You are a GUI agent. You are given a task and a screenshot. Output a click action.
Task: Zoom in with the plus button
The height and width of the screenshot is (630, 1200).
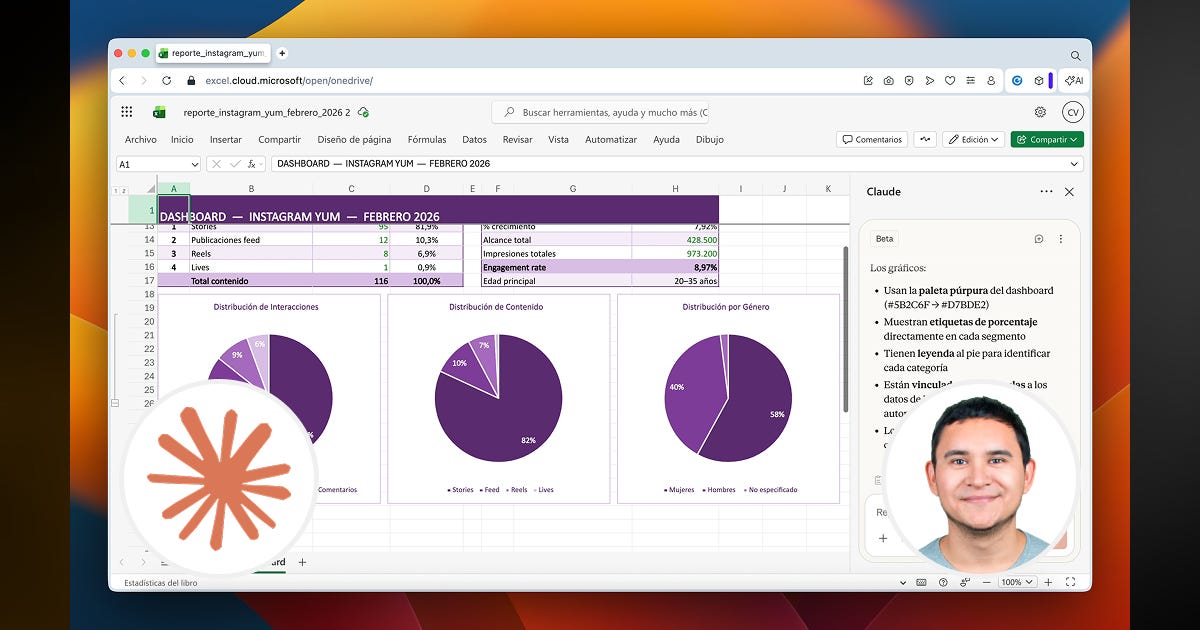(1049, 582)
